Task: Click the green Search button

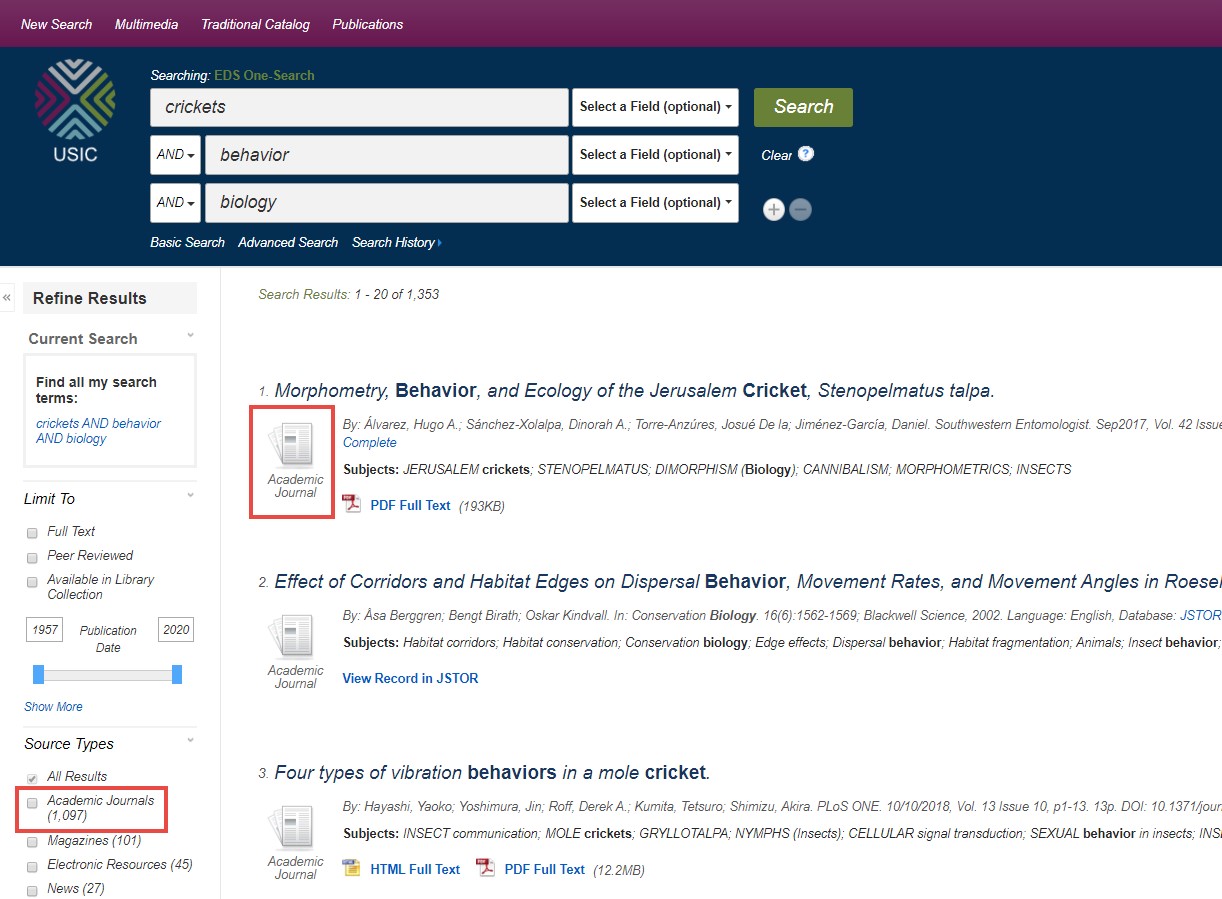Action: (803, 107)
